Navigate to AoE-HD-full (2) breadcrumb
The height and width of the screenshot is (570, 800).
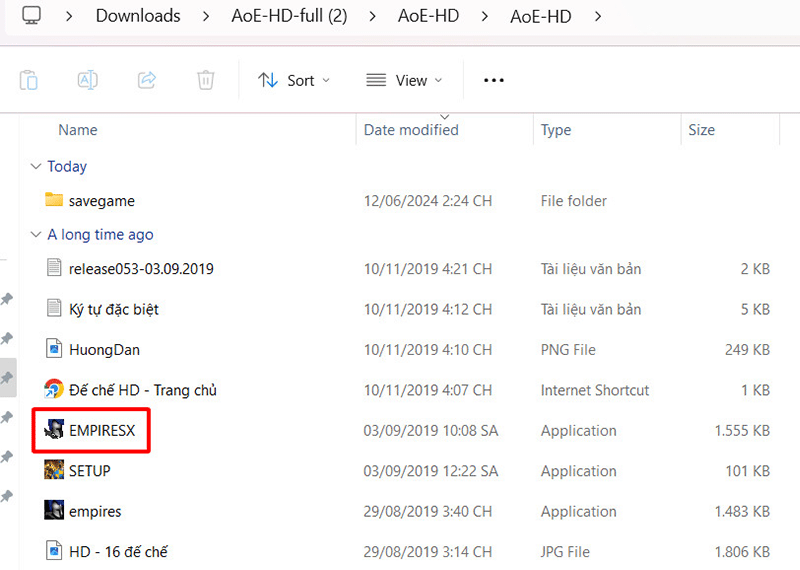(x=287, y=16)
